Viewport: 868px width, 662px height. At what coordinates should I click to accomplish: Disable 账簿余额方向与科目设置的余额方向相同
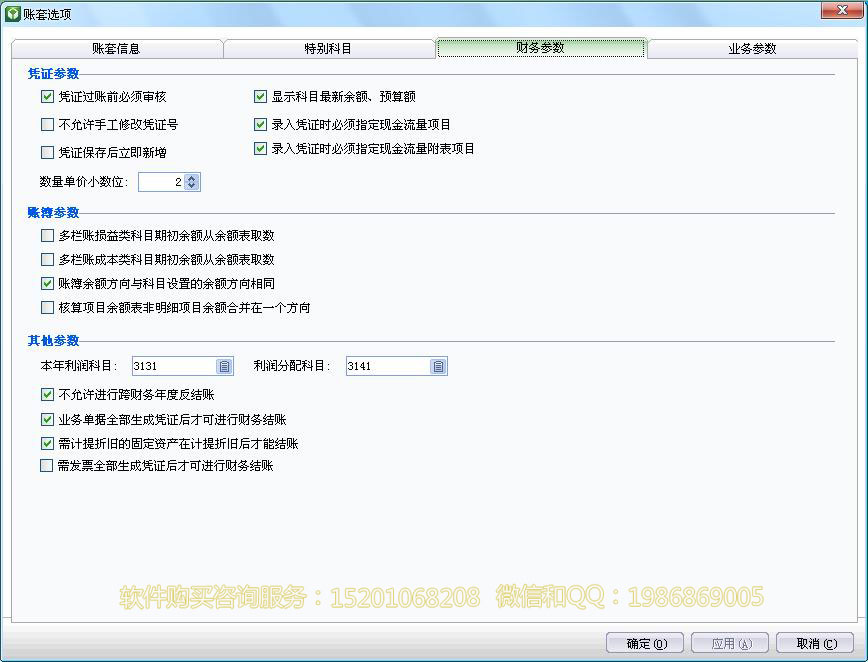47,282
